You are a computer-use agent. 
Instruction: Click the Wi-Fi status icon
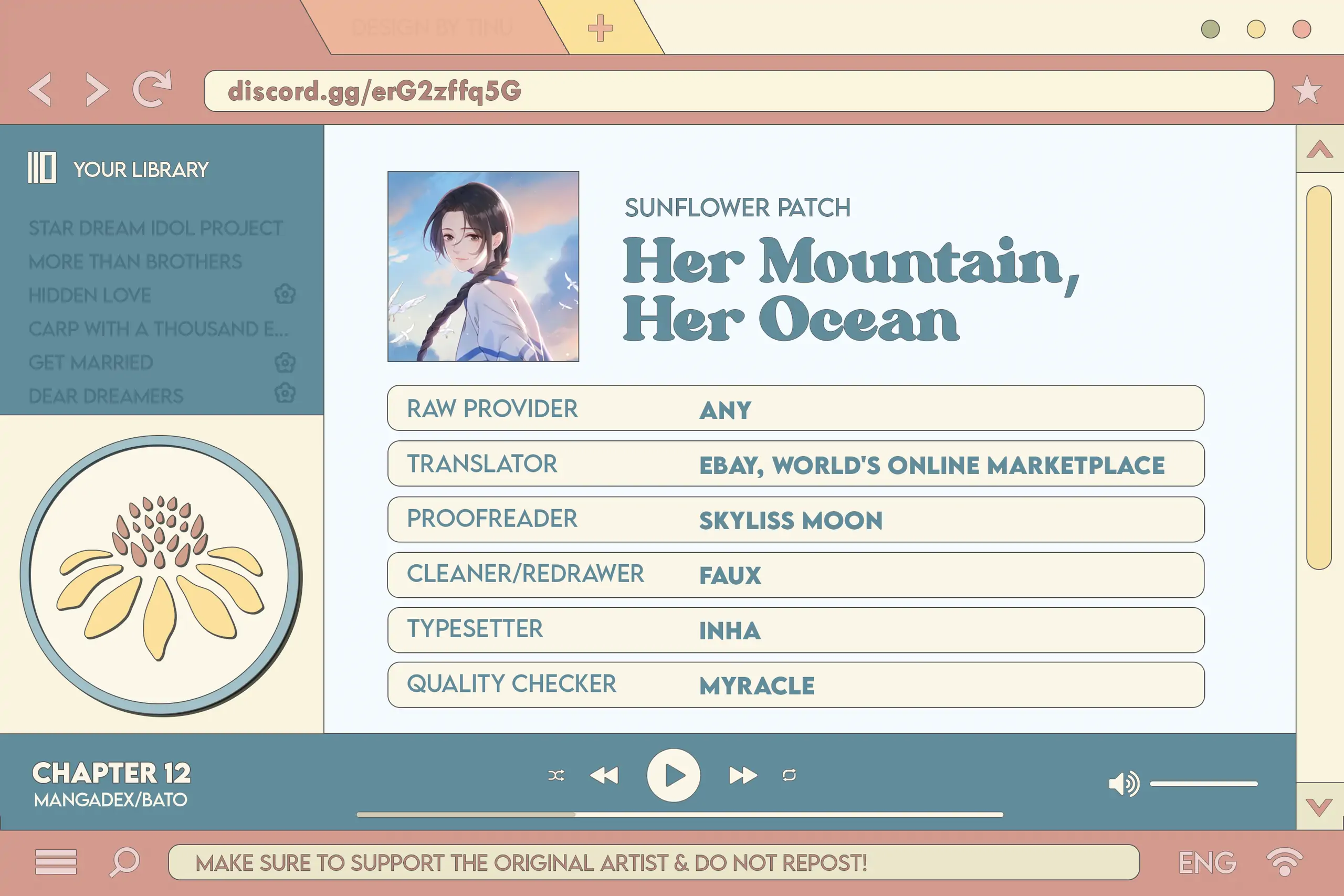[1284, 861]
